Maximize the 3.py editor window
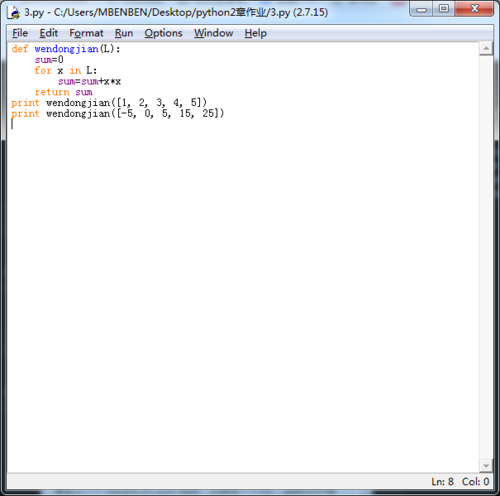This screenshot has width=500, height=496. coord(444,9)
